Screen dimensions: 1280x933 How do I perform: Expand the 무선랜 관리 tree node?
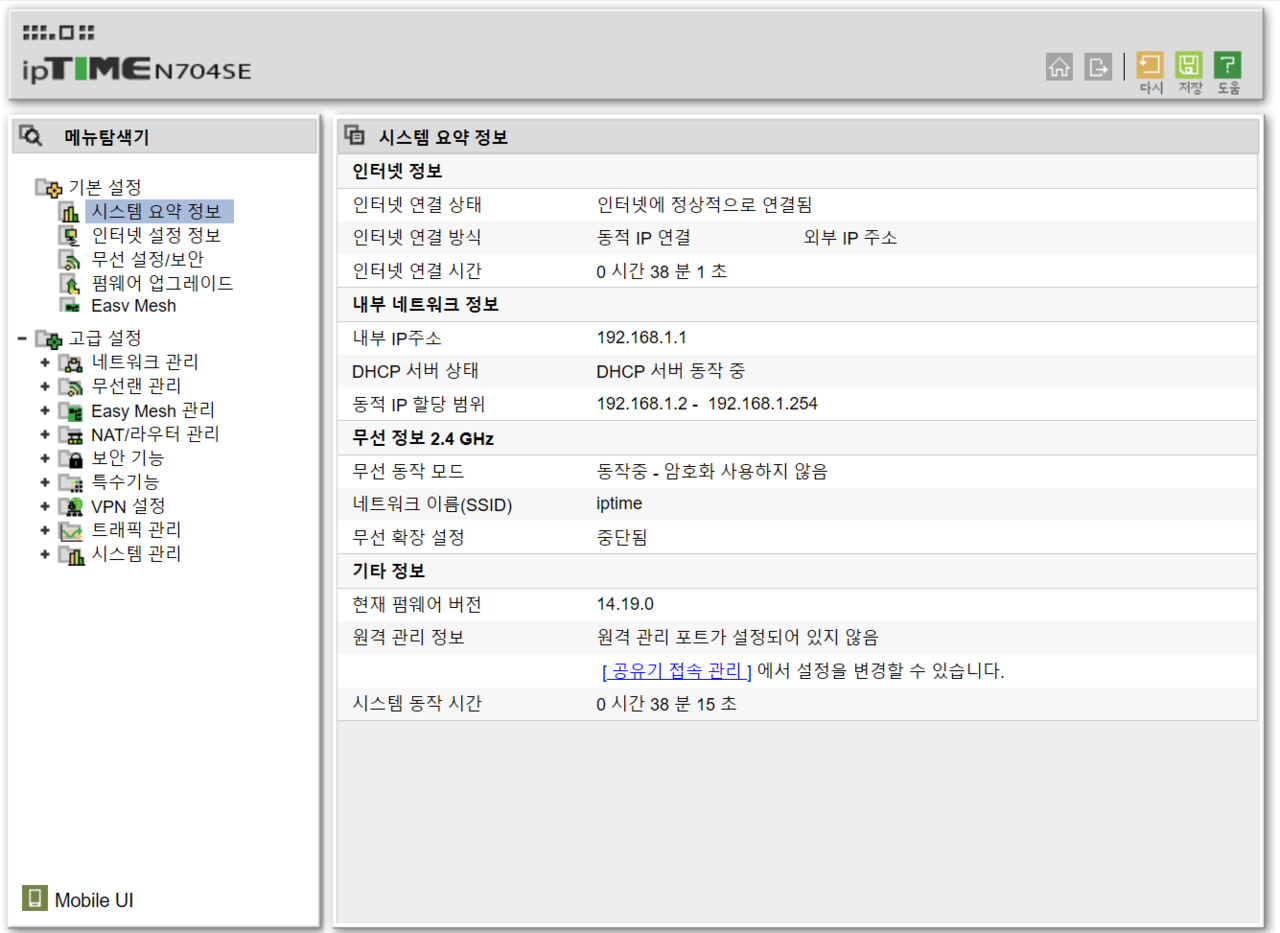point(45,386)
